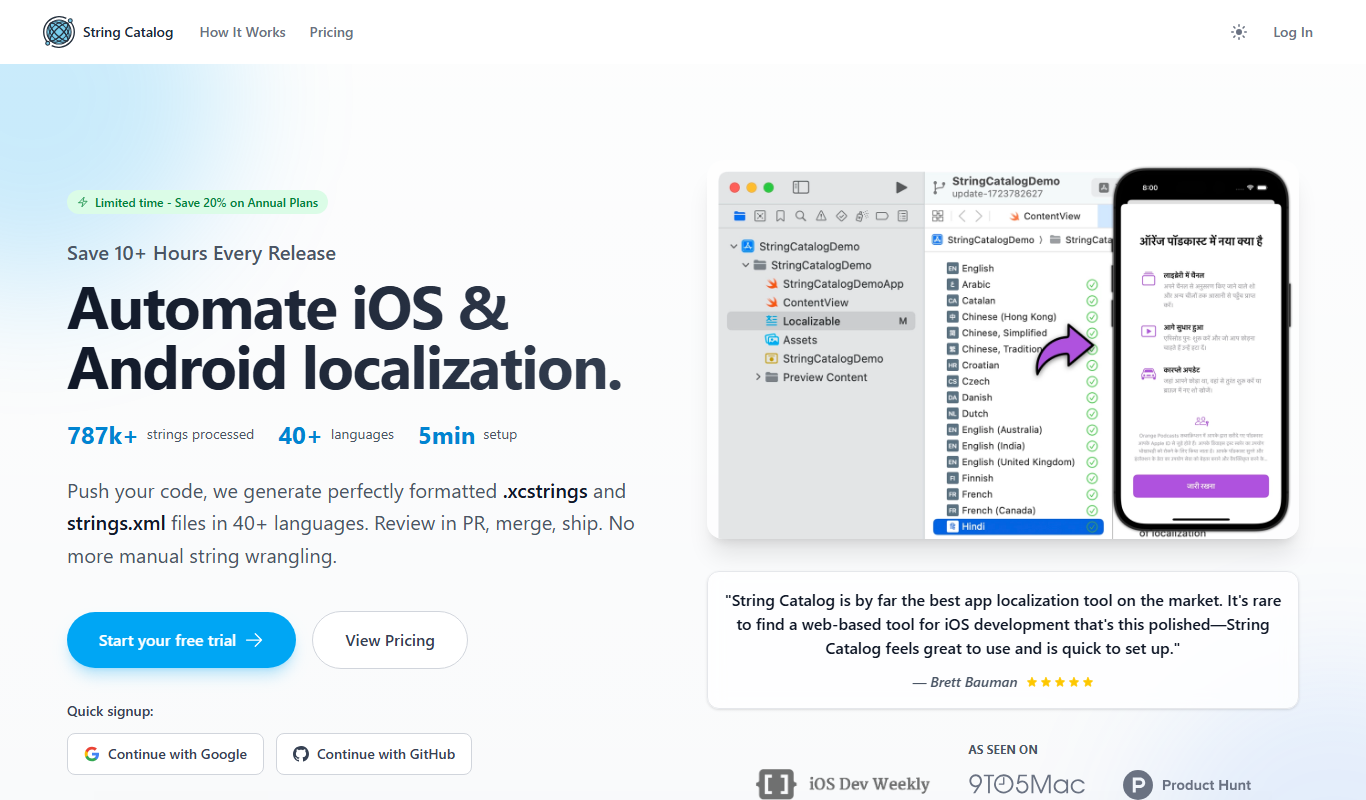The height and width of the screenshot is (800, 1366).
Task: Select StringCatalogDemoApp swift file
Action: (834, 284)
